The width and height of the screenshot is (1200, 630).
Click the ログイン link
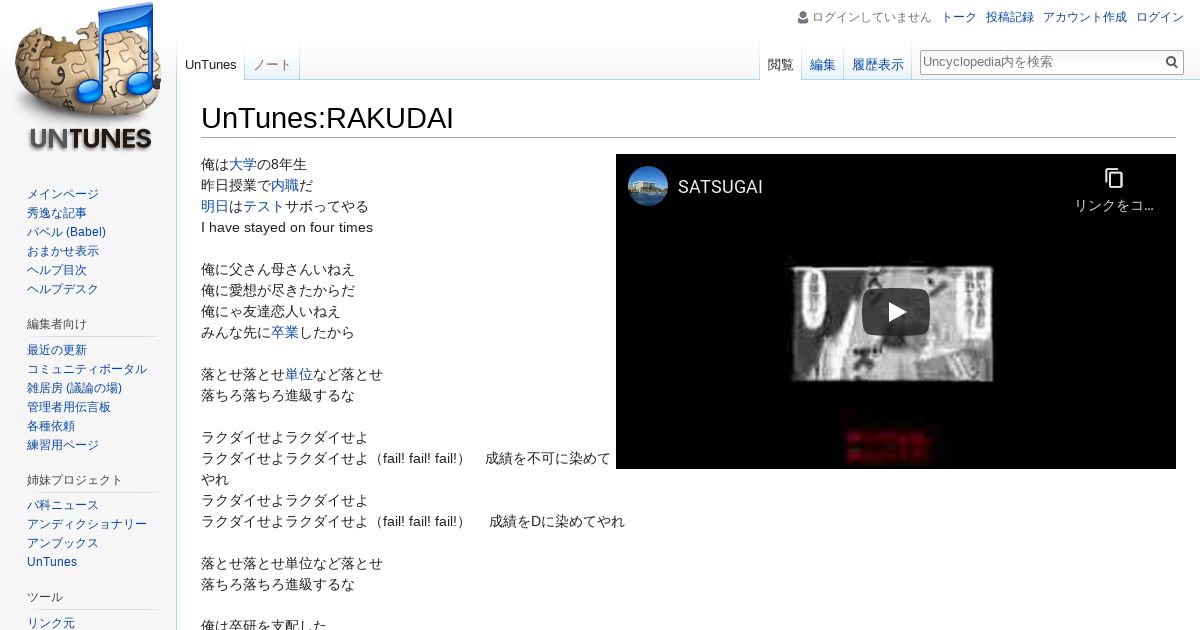click(x=1160, y=17)
